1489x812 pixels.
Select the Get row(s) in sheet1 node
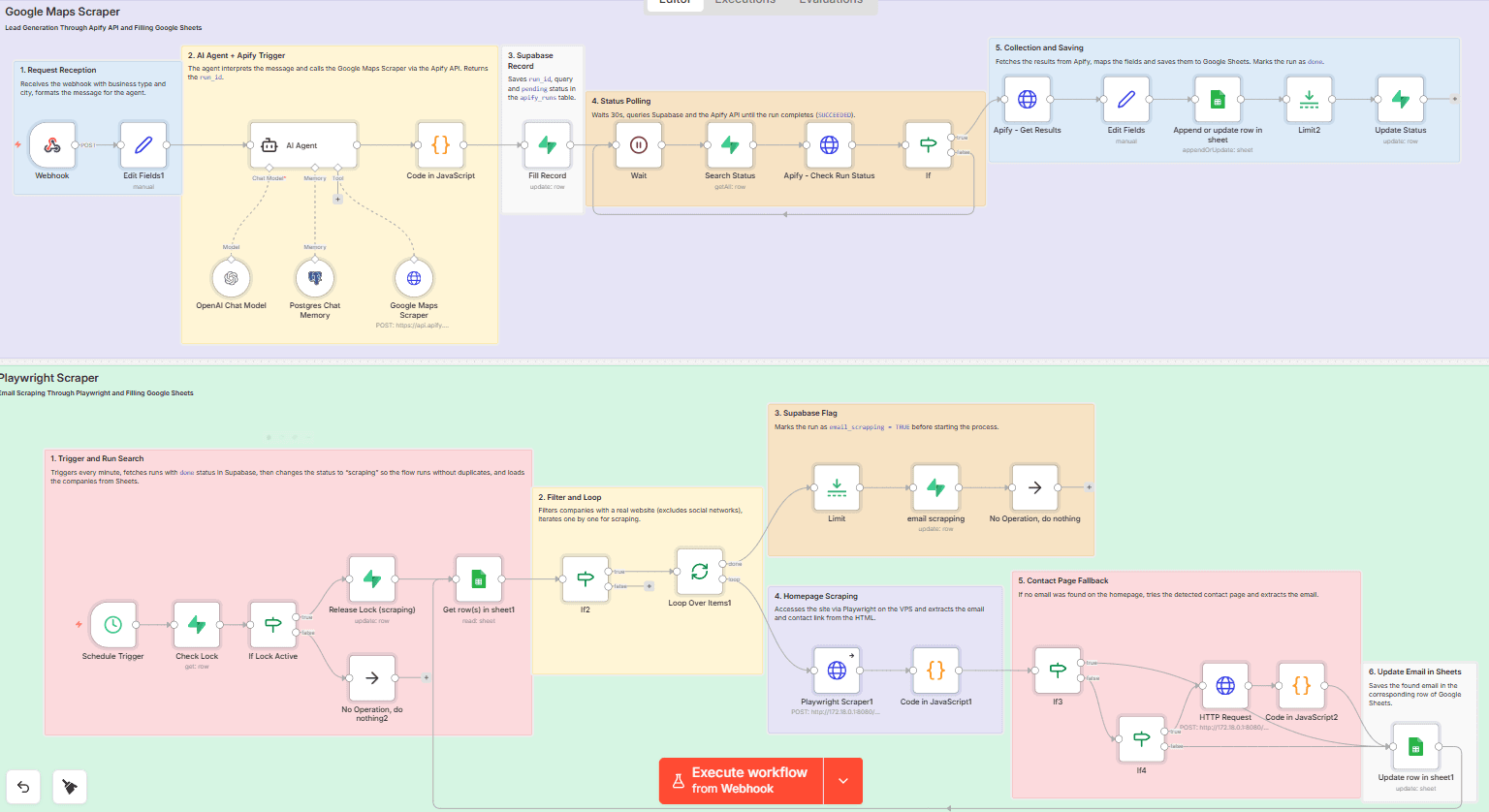click(x=479, y=579)
